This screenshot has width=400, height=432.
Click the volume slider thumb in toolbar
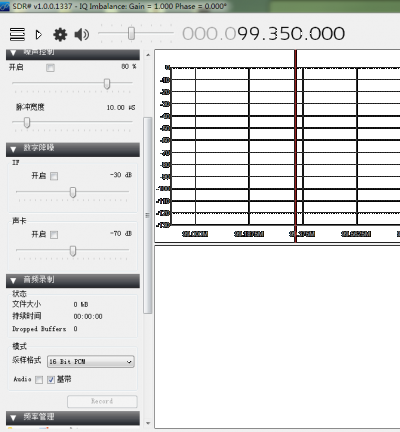(131, 33)
